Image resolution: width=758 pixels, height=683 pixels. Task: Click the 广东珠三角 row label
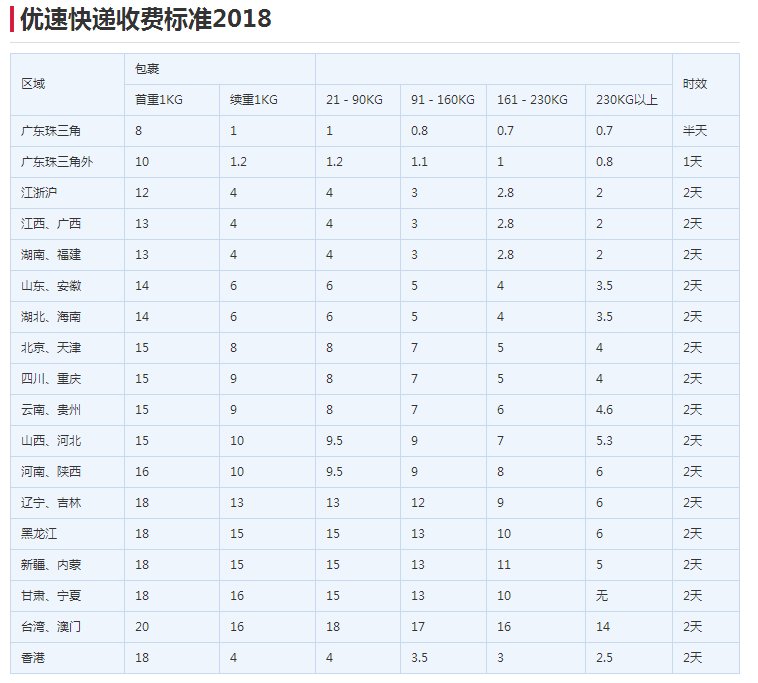pyautogui.click(x=50, y=131)
